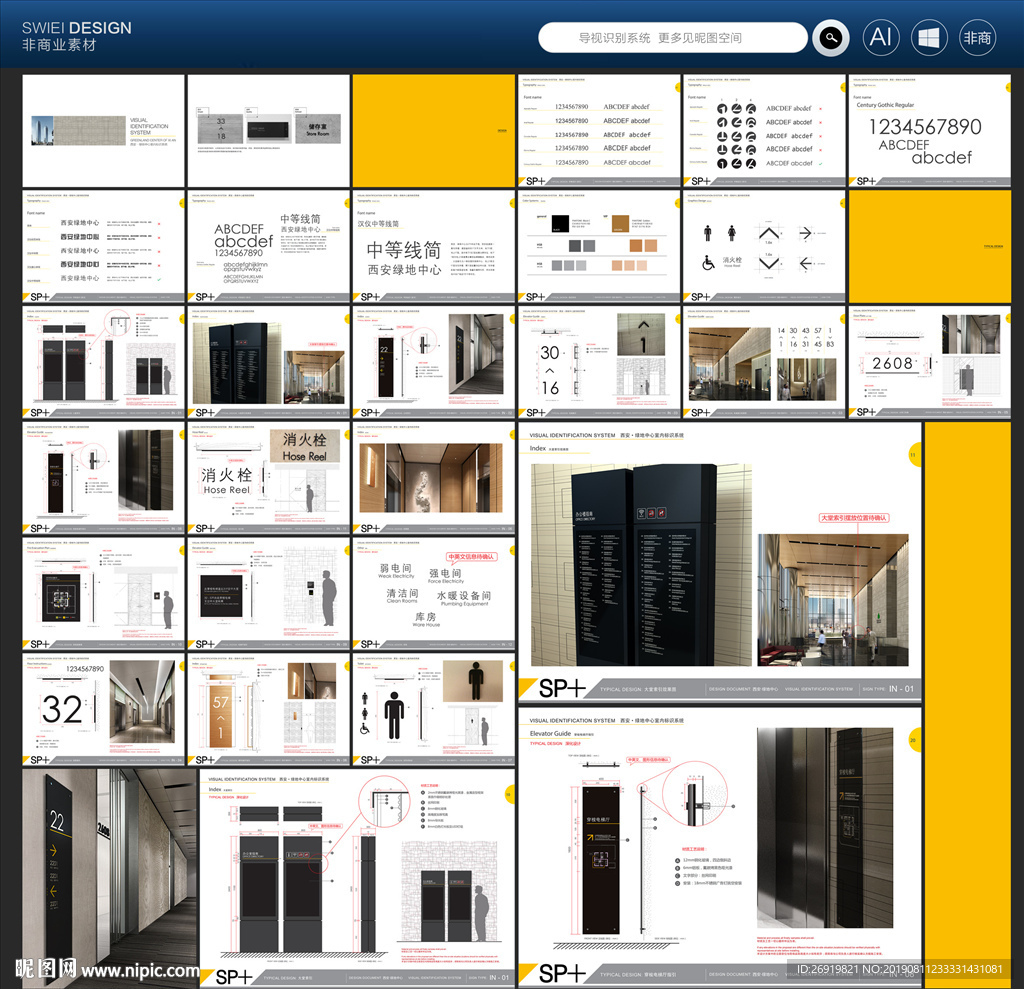Open the lobby rendering thumbnail with wall sculpture
This screenshot has width=1024, height=989.
coord(434,478)
